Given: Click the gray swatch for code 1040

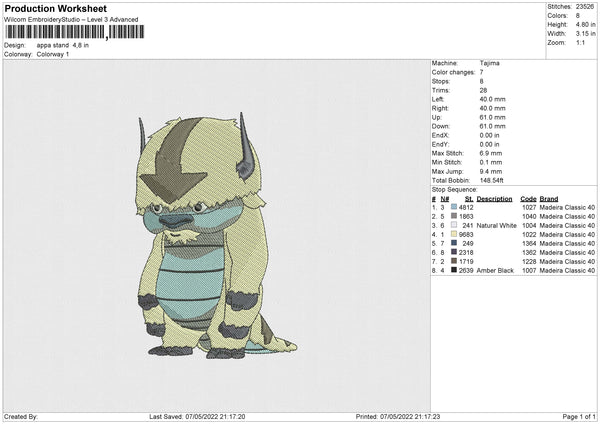Looking at the screenshot, I should [454, 216].
